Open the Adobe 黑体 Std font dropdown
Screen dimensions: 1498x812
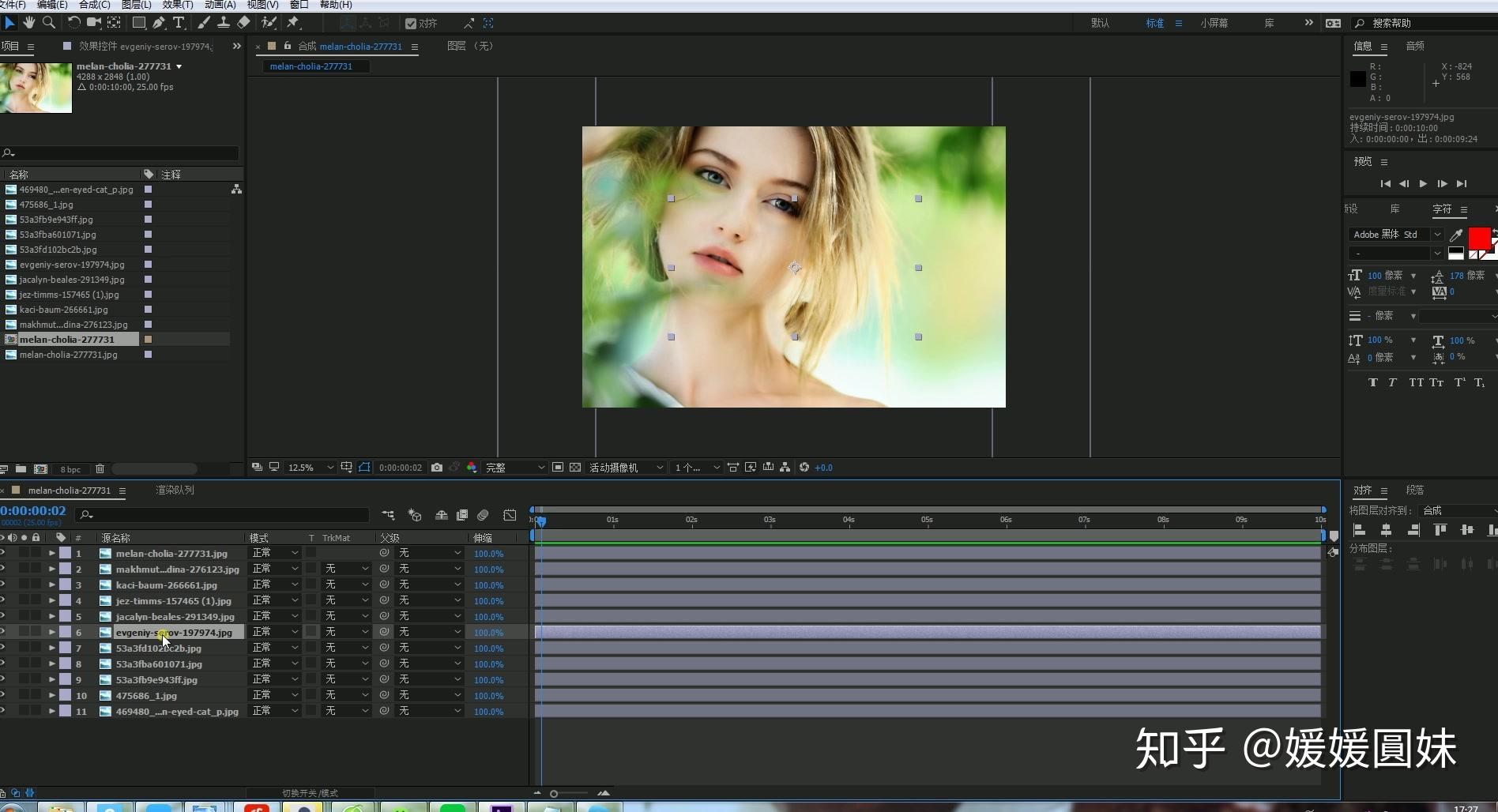click(x=1396, y=235)
